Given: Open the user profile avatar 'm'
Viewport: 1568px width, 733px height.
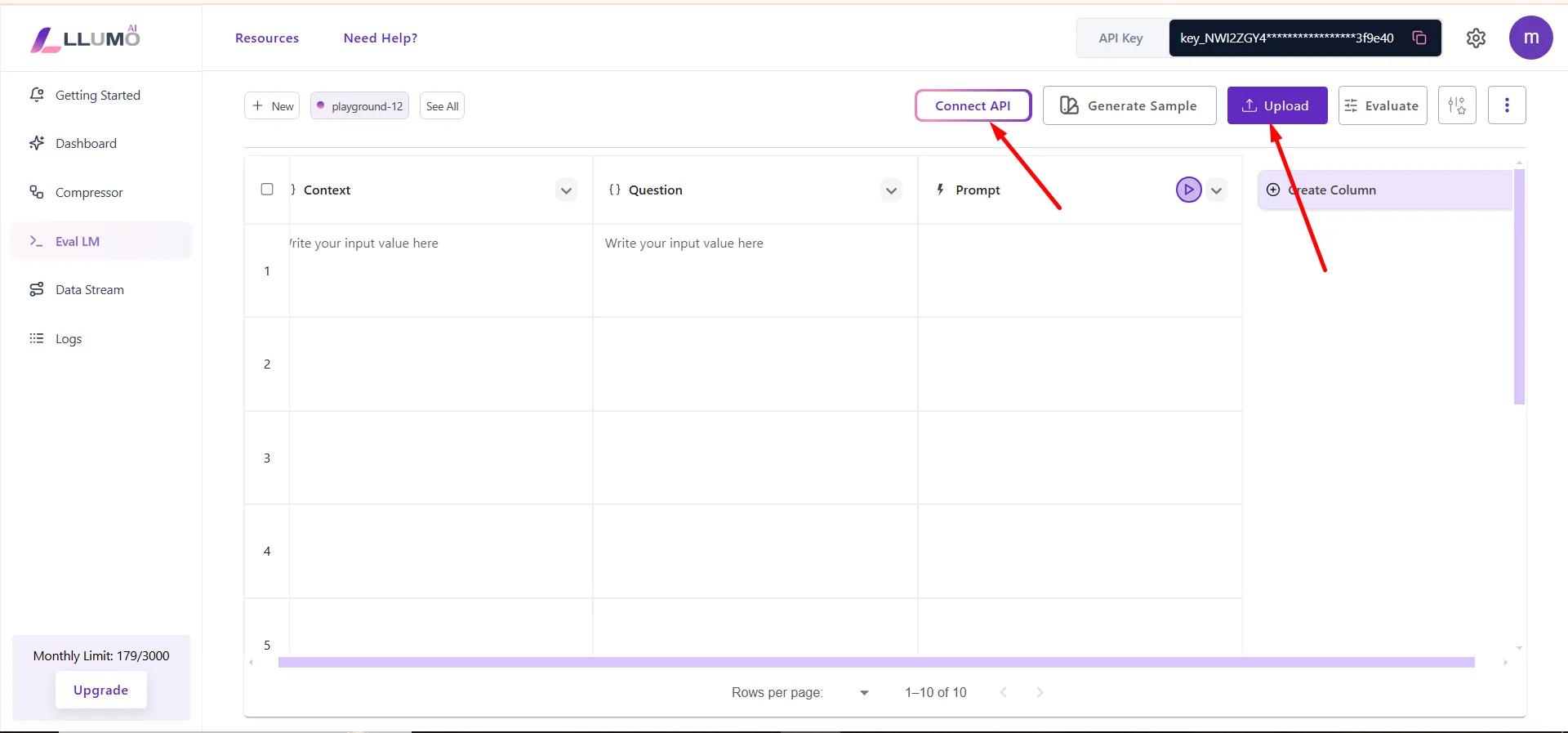Looking at the screenshot, I should [1530, 38].
